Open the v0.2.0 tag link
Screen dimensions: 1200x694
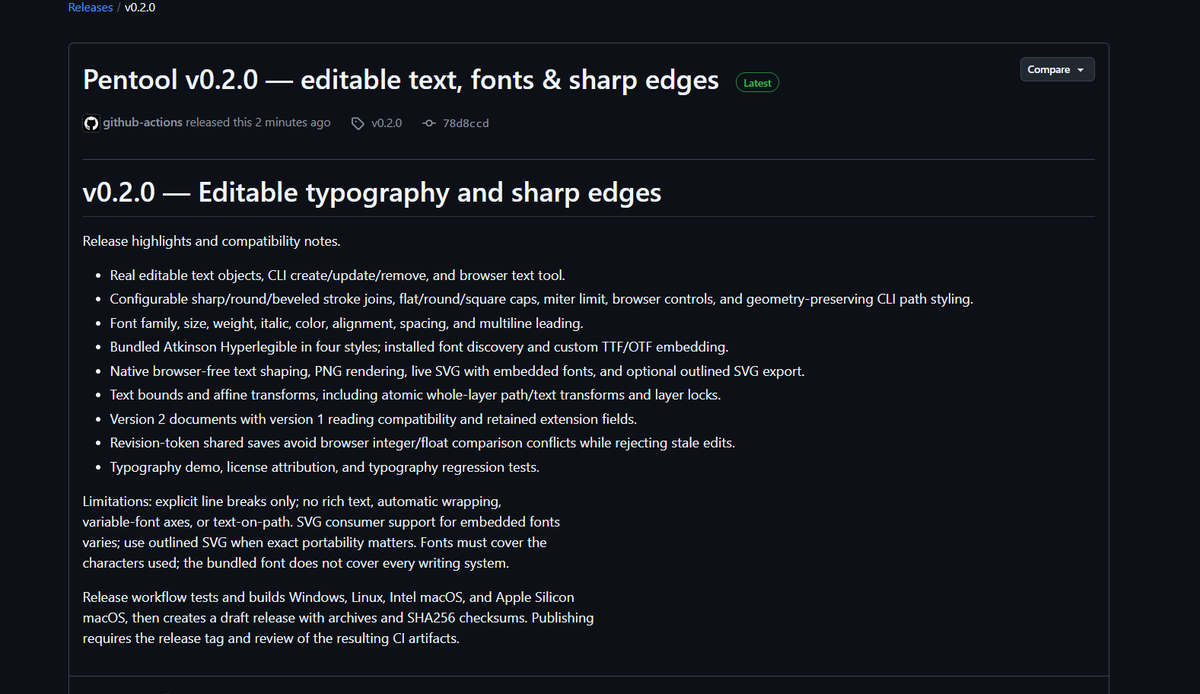[386, 123]
